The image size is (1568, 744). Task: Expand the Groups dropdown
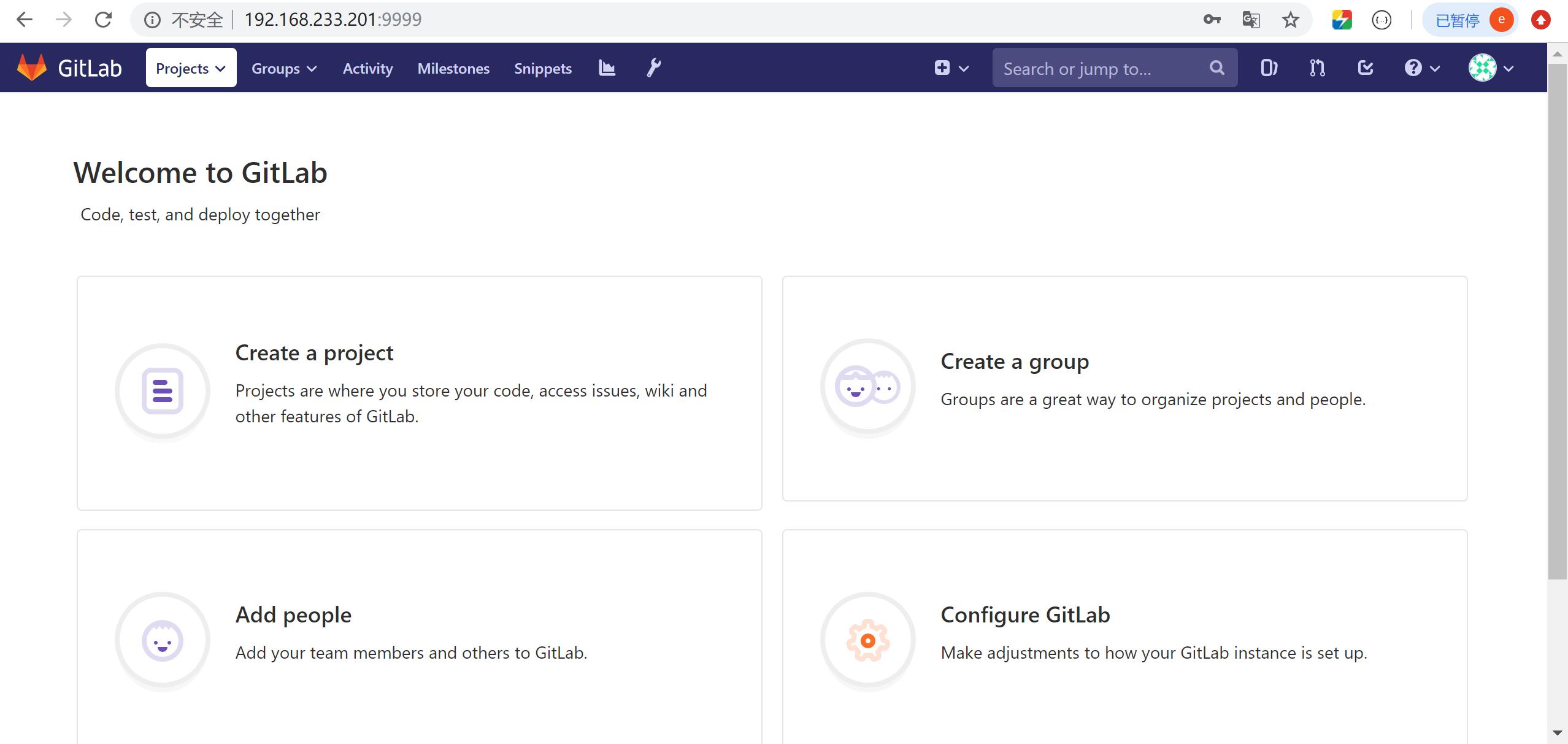(284, 68)
